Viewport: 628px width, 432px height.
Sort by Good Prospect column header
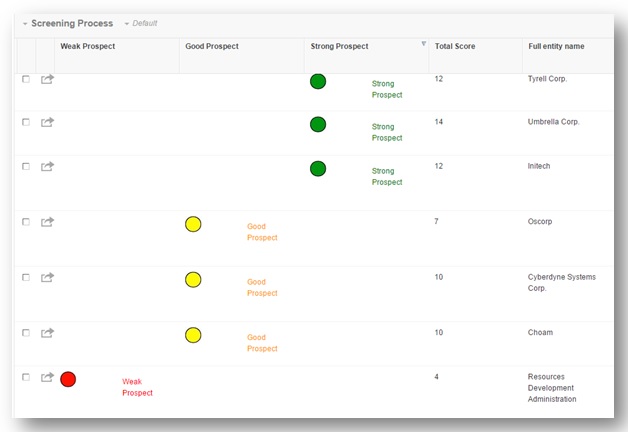(212, 46)
